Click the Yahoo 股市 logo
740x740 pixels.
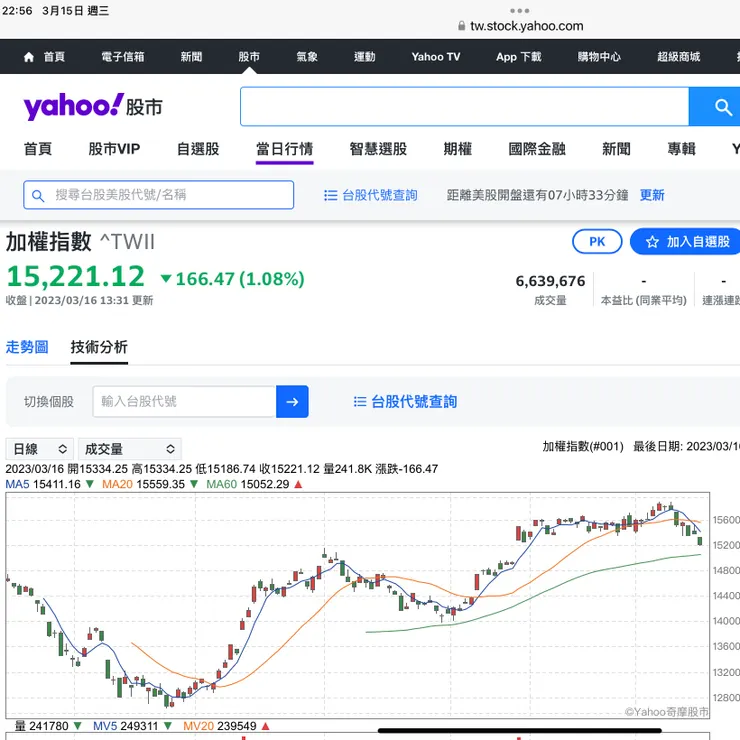(x=93, y=107)
